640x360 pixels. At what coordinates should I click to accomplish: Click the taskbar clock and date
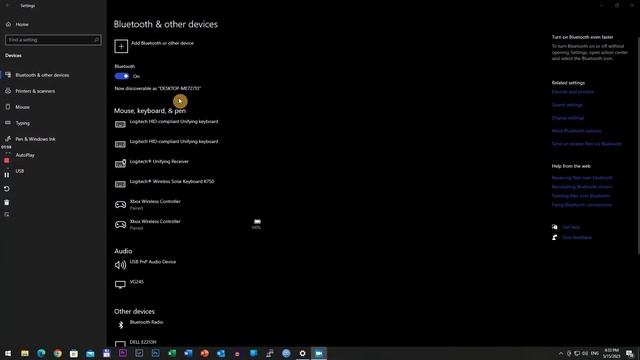point(611,353)
